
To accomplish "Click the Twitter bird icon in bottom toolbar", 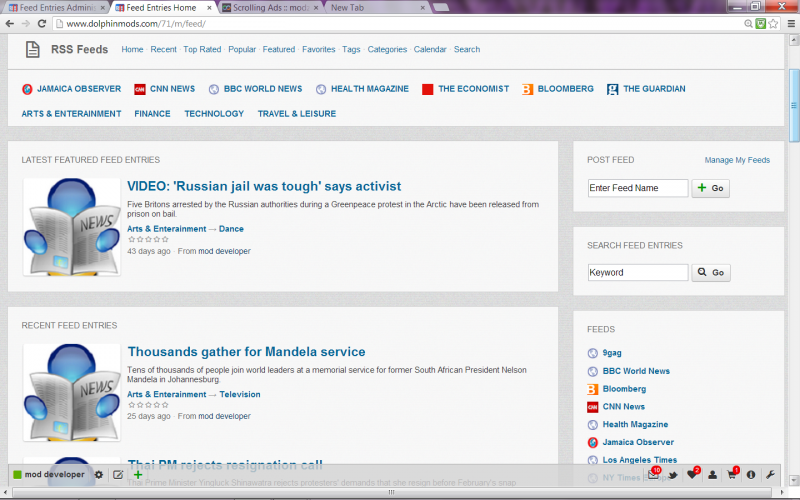I will pos(673,475).
